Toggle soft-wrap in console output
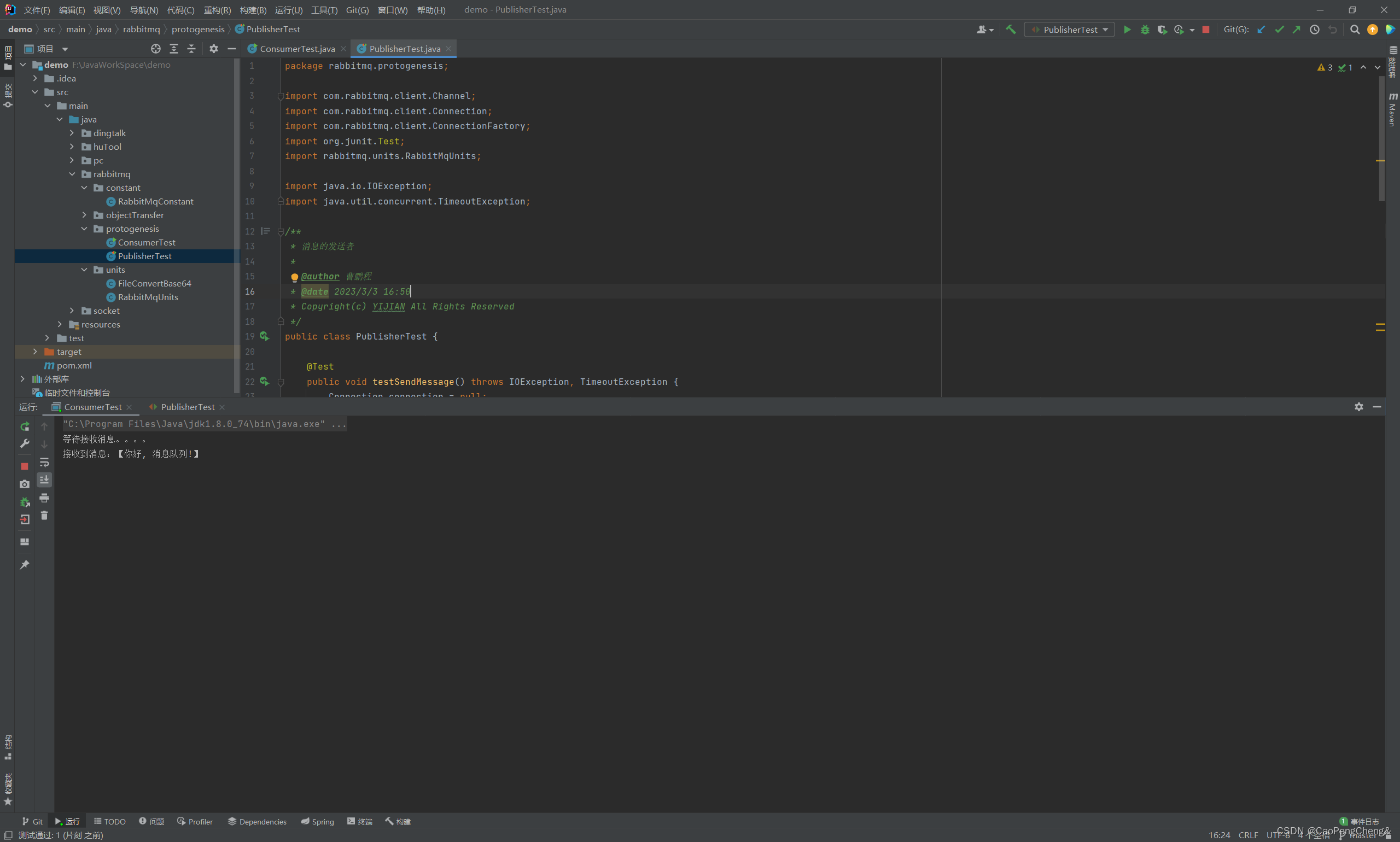 (x=44, y=462)
